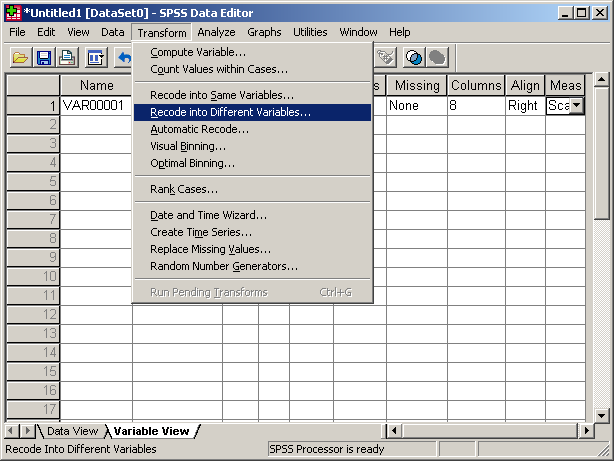Click the Variable View tab

click(152, 431)
